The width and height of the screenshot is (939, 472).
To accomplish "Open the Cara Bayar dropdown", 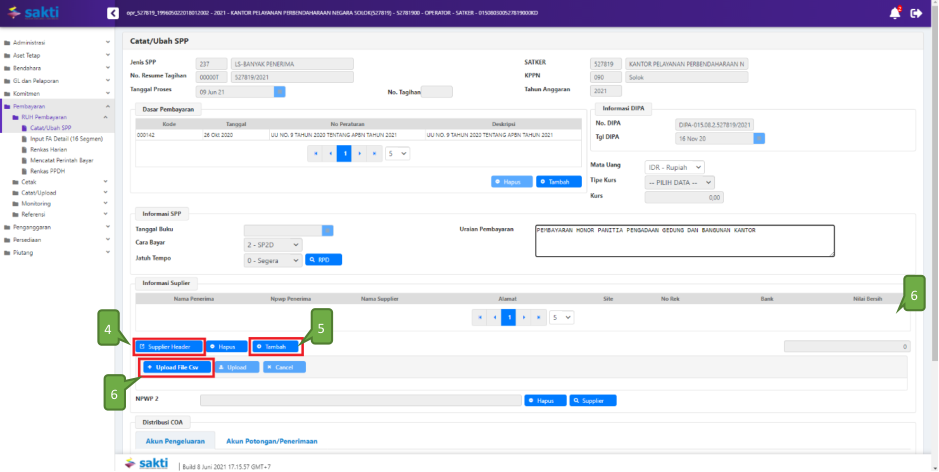I will coord(272,245).
